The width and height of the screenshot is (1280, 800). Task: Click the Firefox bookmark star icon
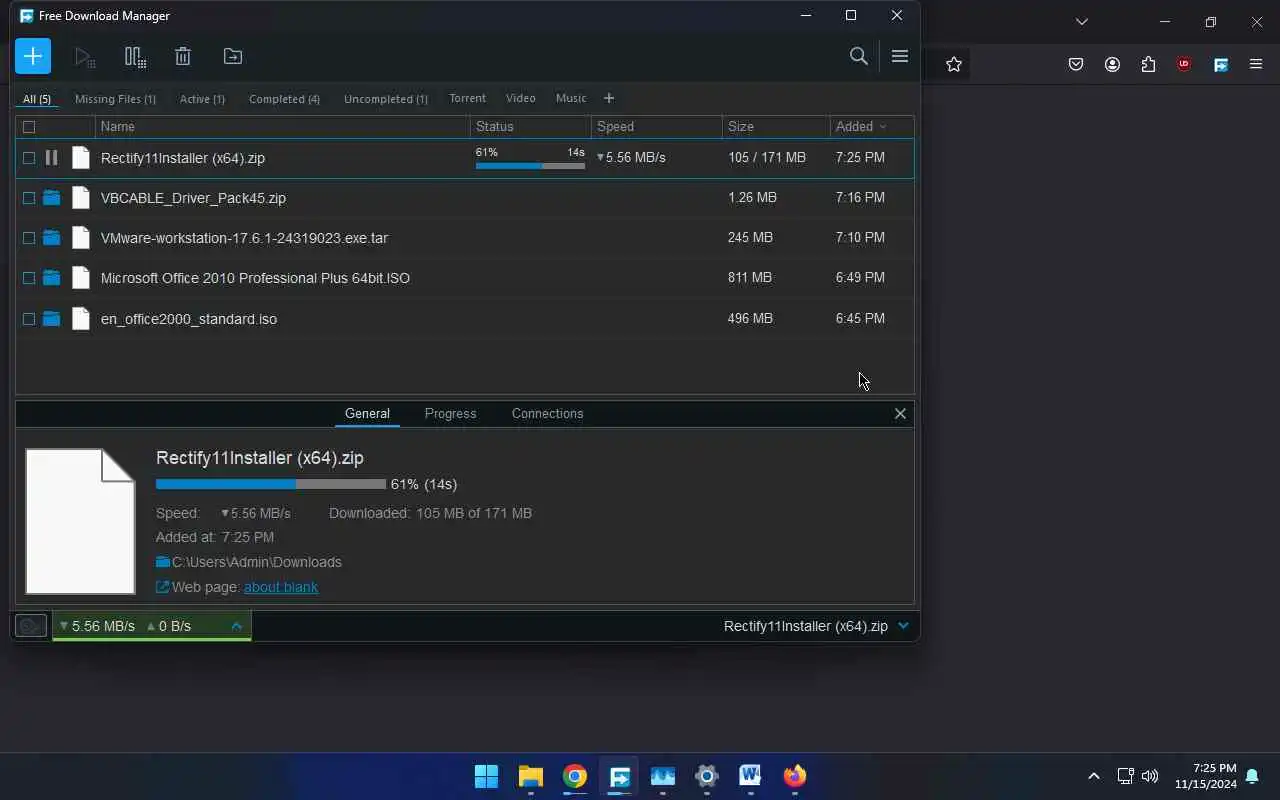click(x=954, y=64)
